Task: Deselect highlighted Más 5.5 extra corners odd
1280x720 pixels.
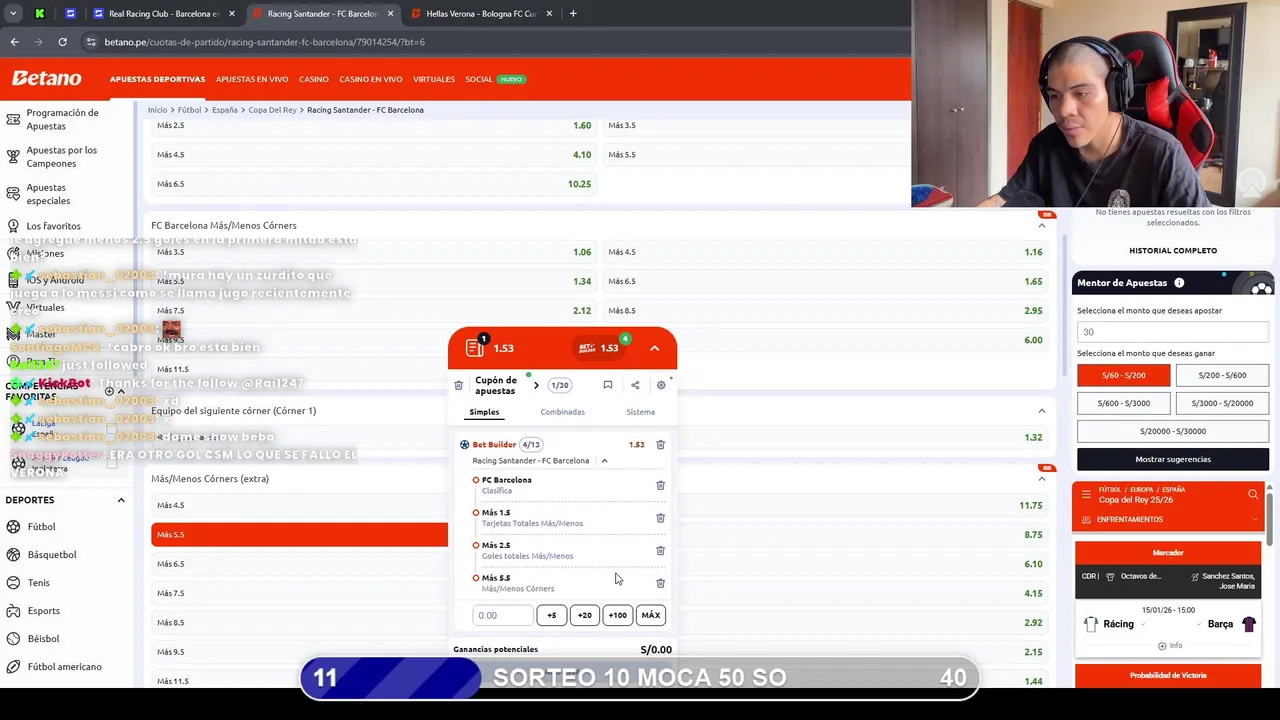Action: point(299,535)
